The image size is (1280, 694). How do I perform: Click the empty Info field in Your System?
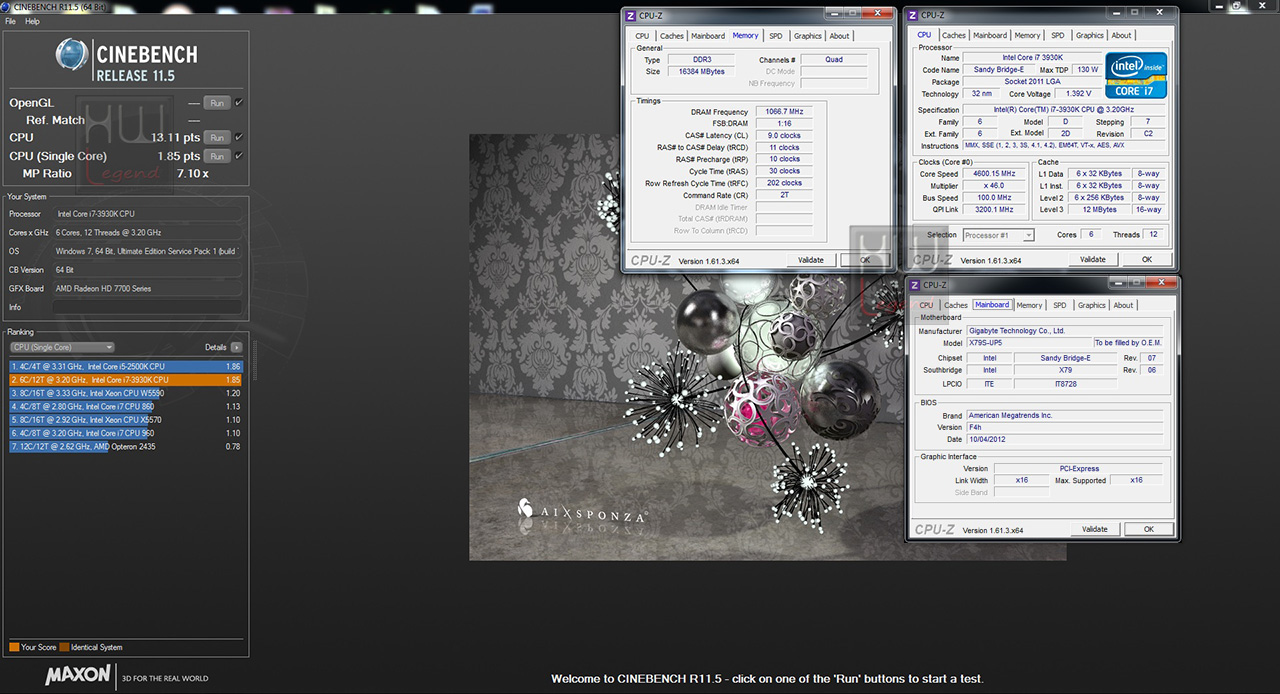148,307
